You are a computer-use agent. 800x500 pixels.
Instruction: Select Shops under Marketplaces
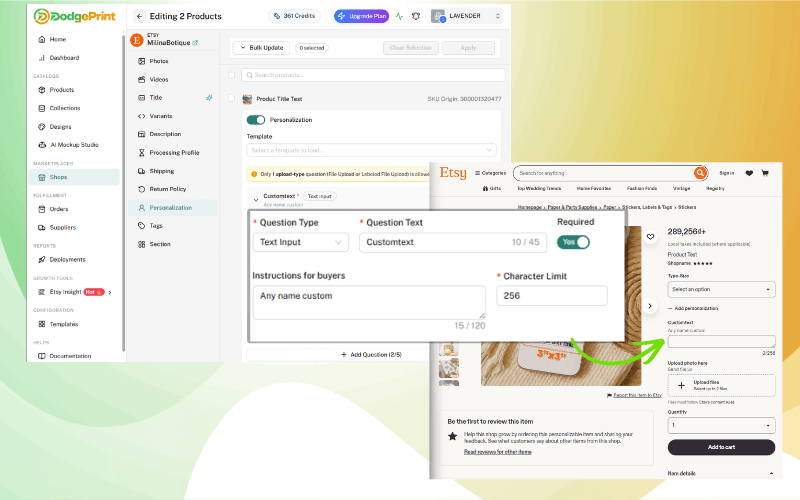click(74, 177)
